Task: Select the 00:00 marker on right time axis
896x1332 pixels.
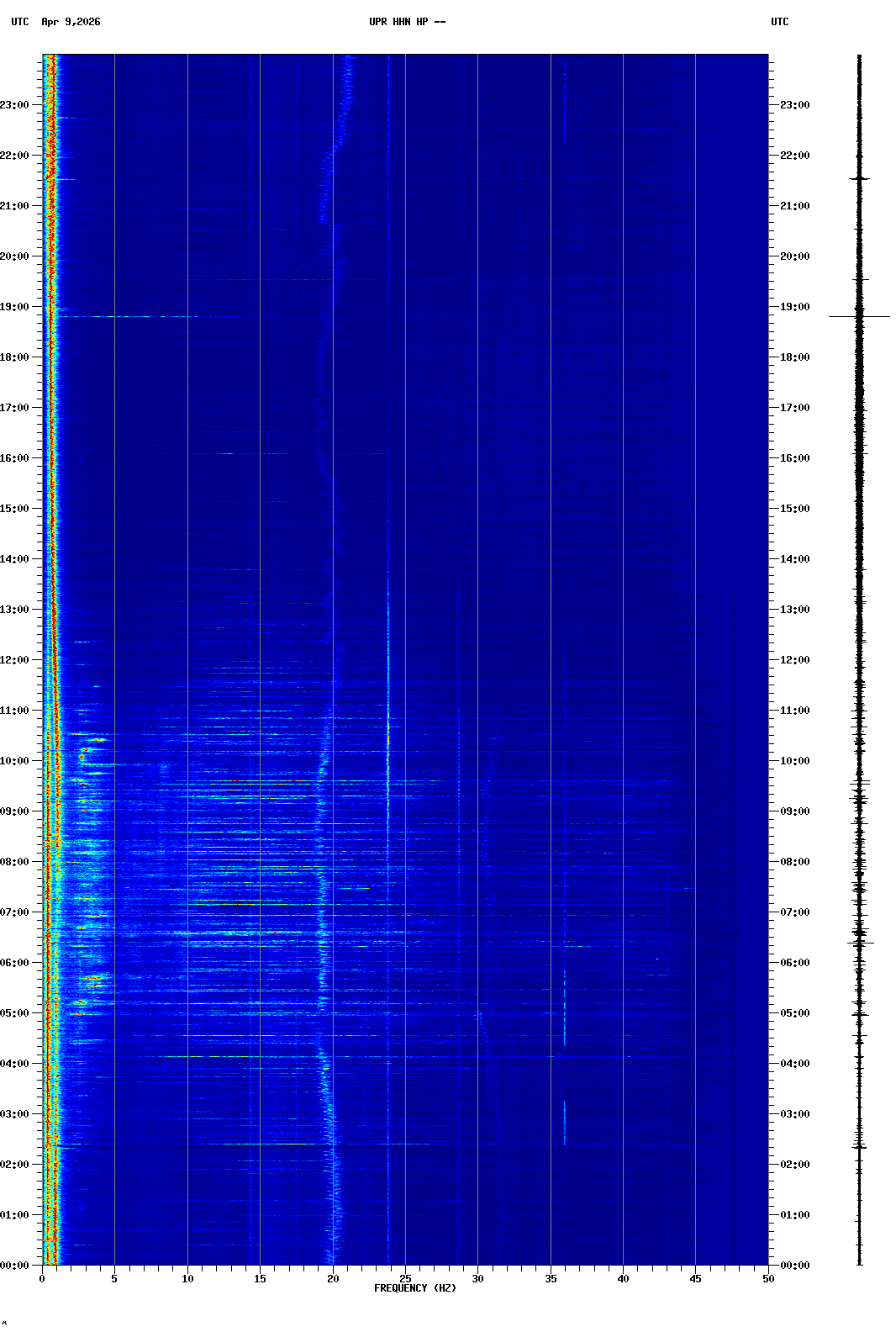Action: (x=794, y=1266)
